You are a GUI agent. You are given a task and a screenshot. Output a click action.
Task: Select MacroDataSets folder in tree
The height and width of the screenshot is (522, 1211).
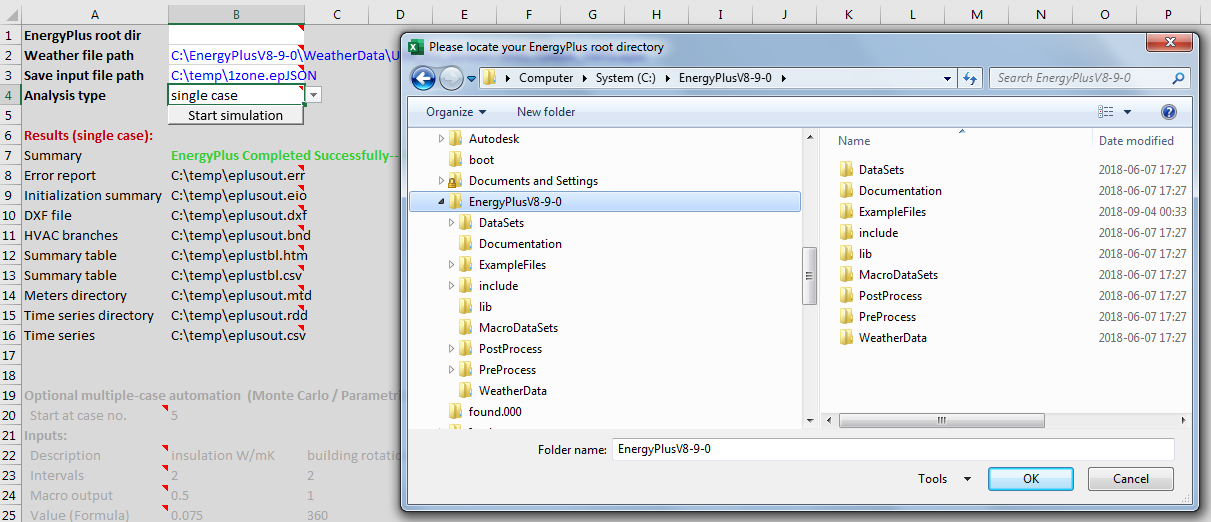(x=518, y=328)
